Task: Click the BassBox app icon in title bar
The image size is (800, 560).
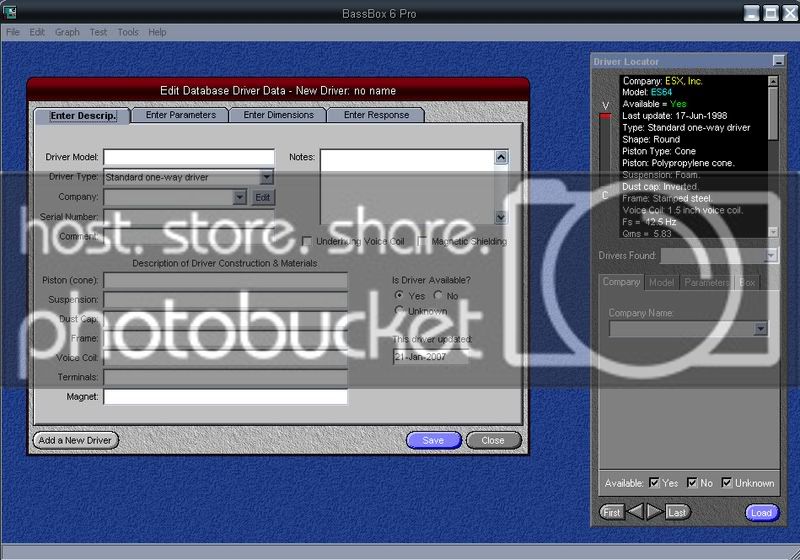Action: pyautogui.click(x=10, y=12)
